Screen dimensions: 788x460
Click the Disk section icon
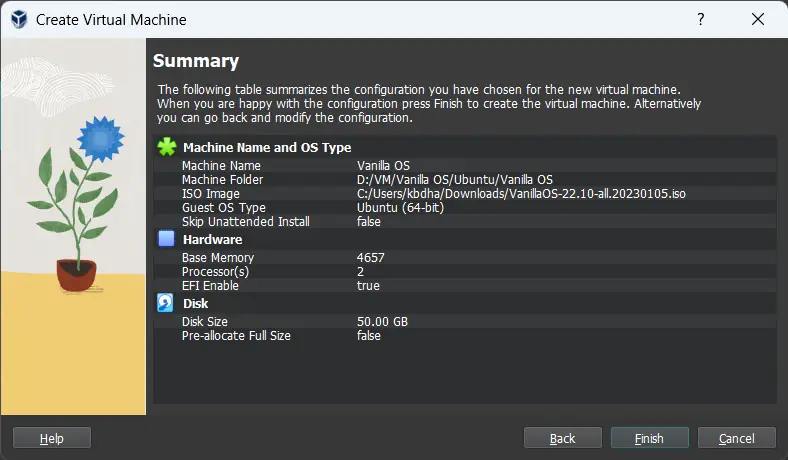pos(165,303)
